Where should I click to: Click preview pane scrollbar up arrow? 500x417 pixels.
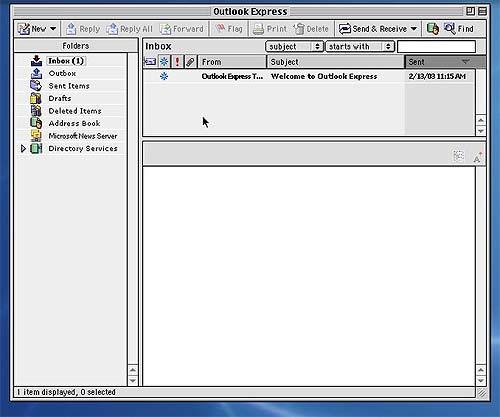point(481,370)
